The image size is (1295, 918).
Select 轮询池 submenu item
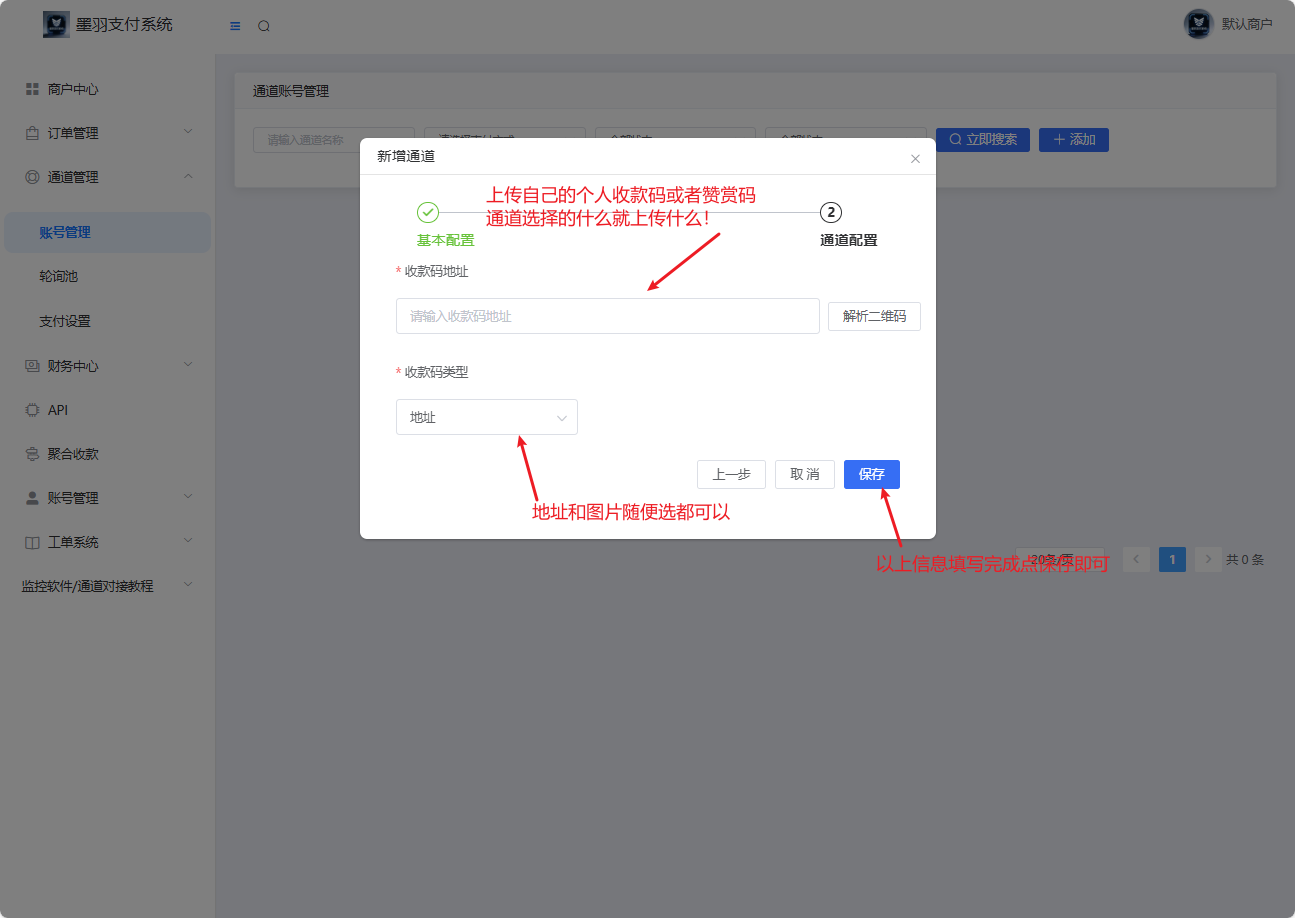click(58, 276)
